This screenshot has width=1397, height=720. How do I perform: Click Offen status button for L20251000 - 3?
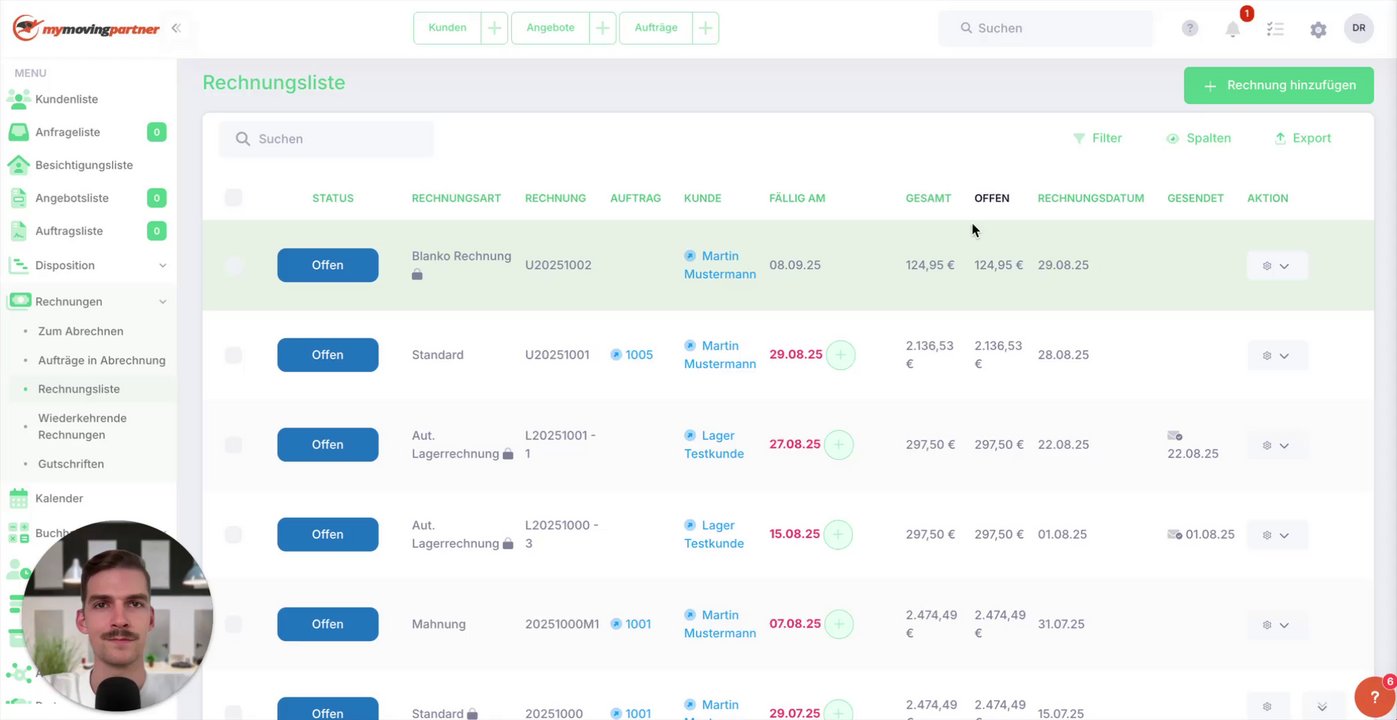pos(328,534)
